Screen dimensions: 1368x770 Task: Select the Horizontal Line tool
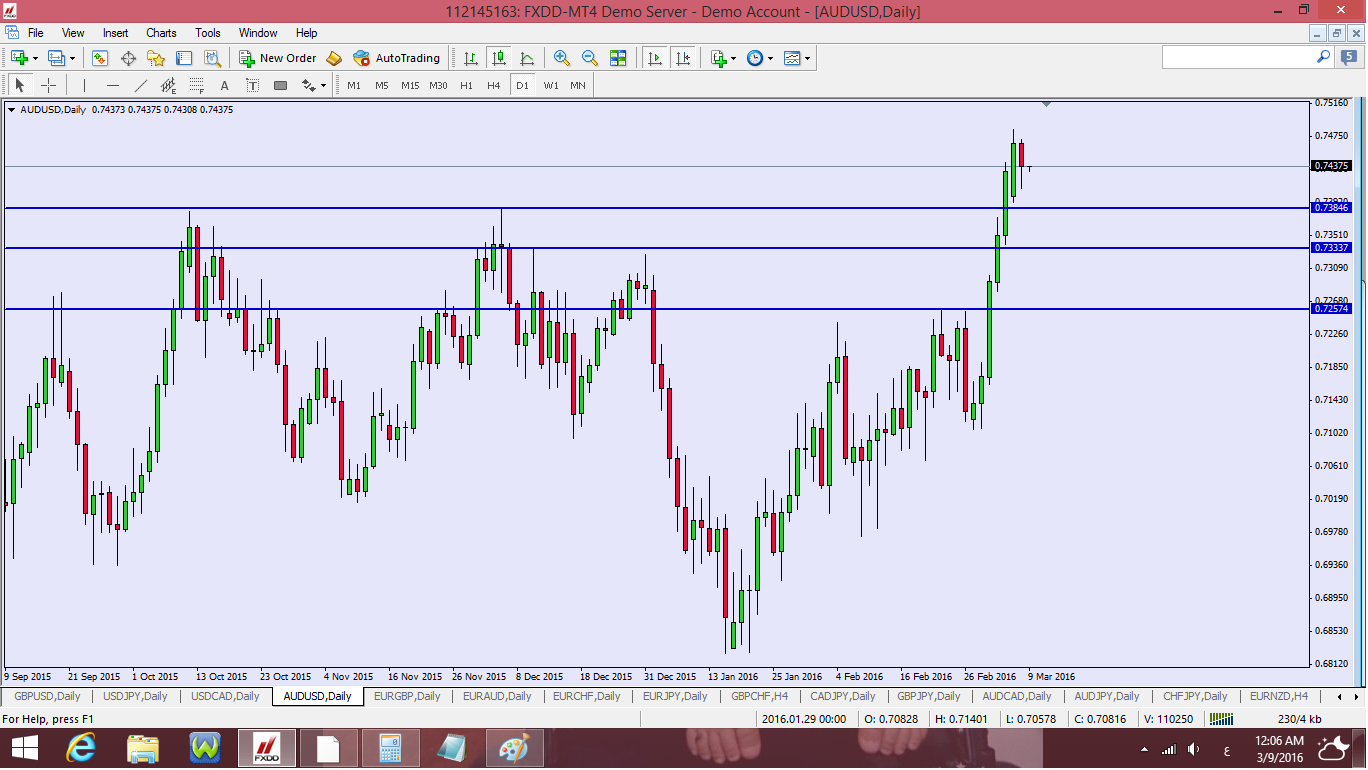(112, 85)
